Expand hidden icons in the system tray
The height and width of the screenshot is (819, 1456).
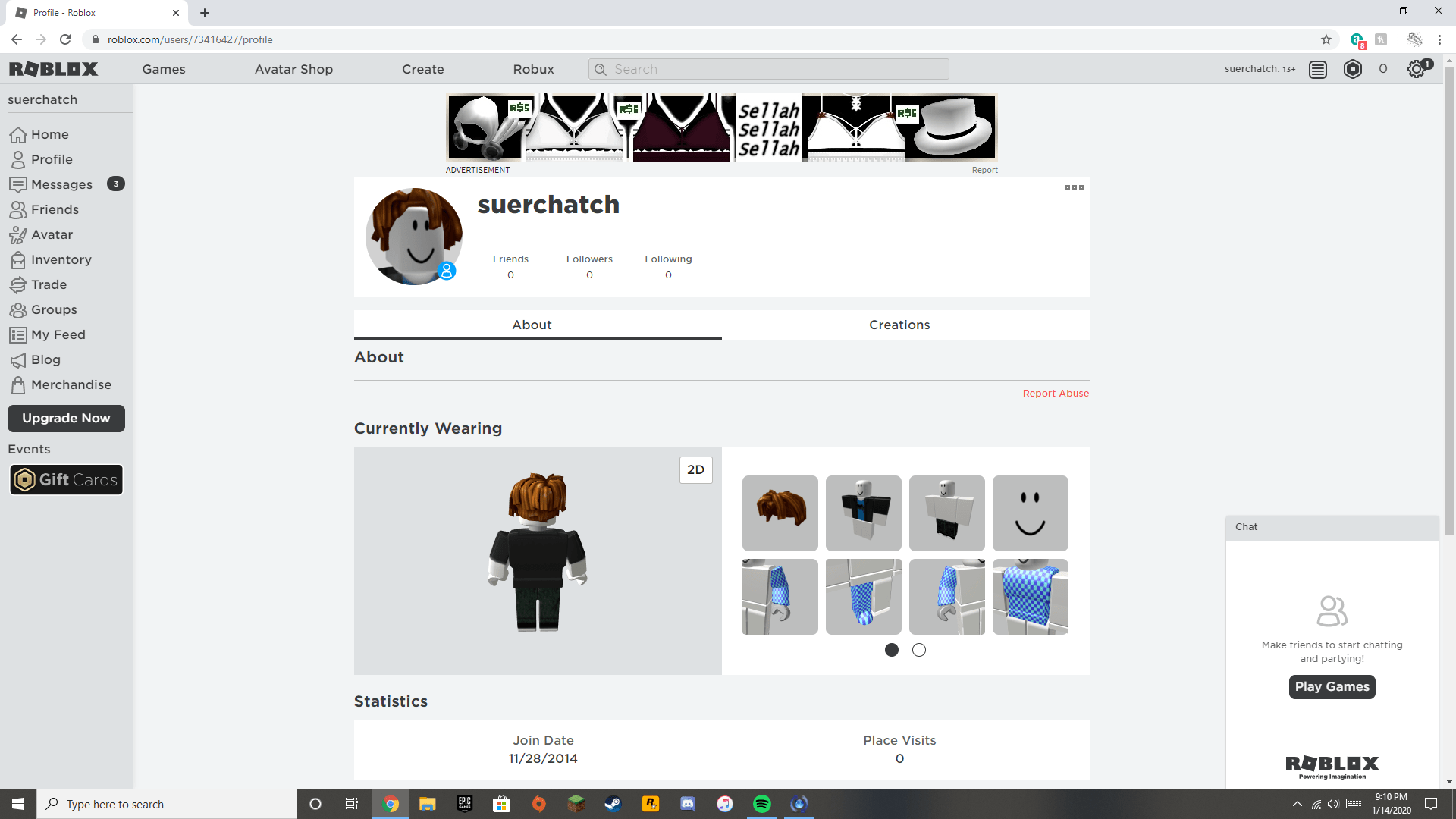pos(1296,804)
